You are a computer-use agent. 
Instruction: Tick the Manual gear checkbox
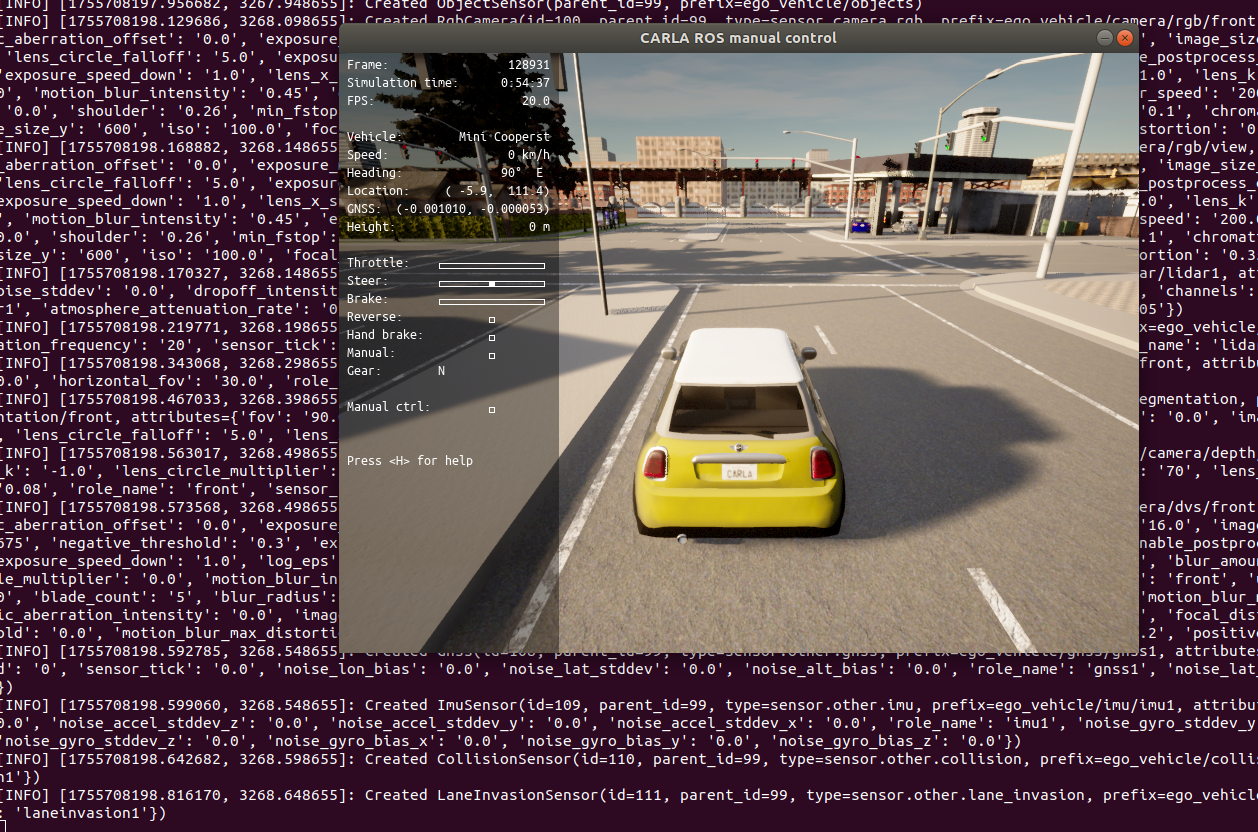[x=492, y=356]
